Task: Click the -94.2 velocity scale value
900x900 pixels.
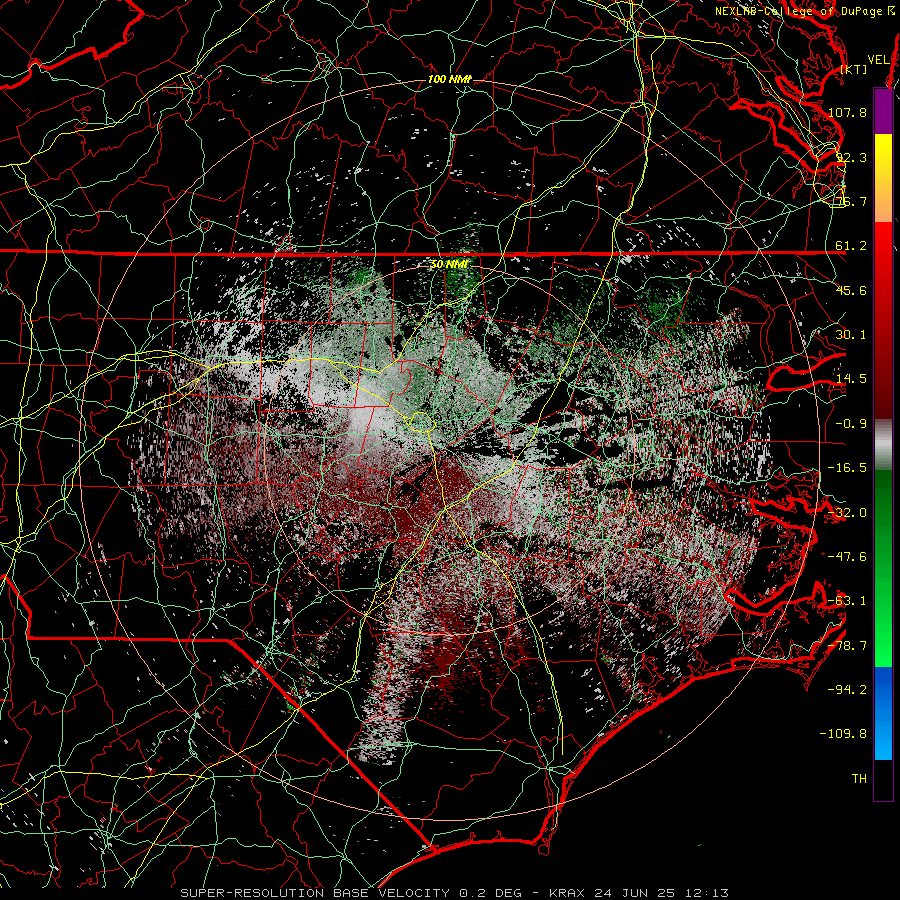Action: point(847,689)
